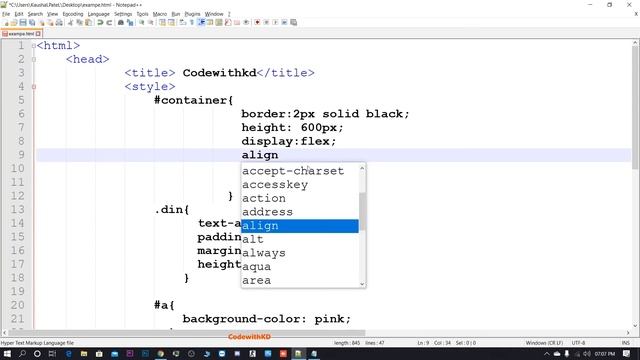Click the Zoom In toolbar icon
640x360 pixels.
(142, 22)
